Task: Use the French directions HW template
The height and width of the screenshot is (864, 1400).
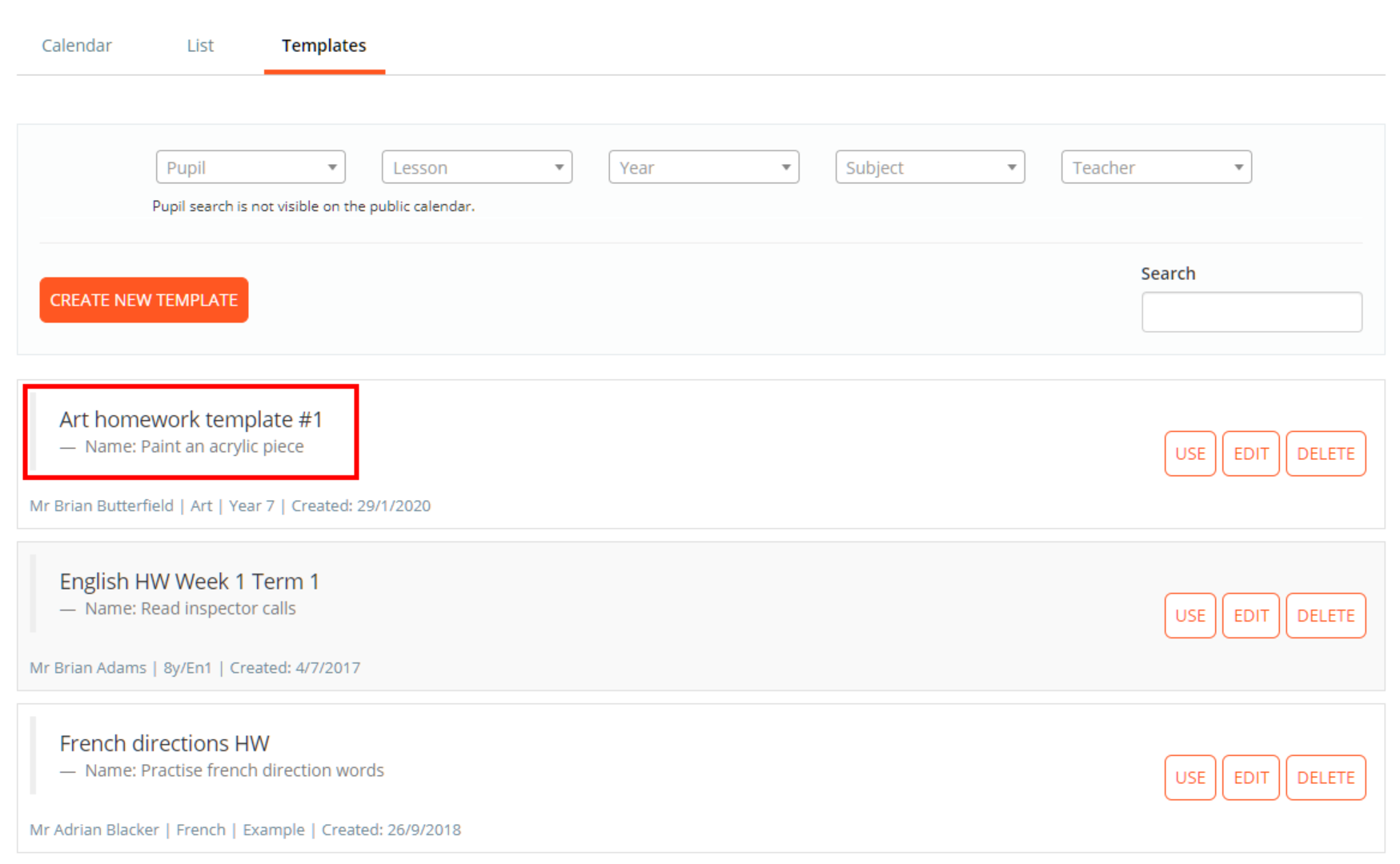Action: pyautogui.click(x=1190, y=778)
